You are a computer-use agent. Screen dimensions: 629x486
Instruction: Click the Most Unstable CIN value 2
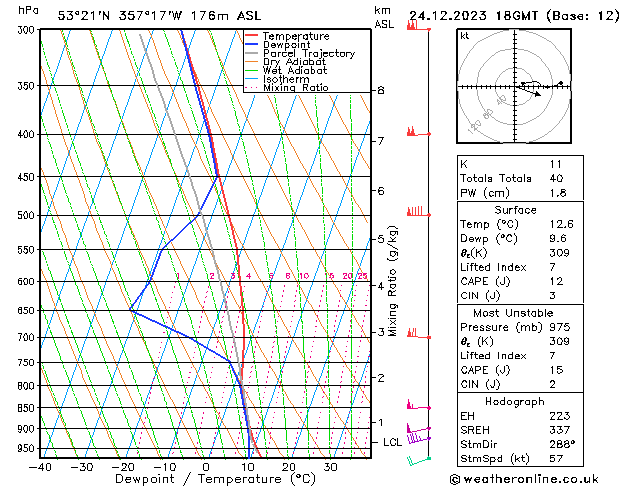pos(552,385)
